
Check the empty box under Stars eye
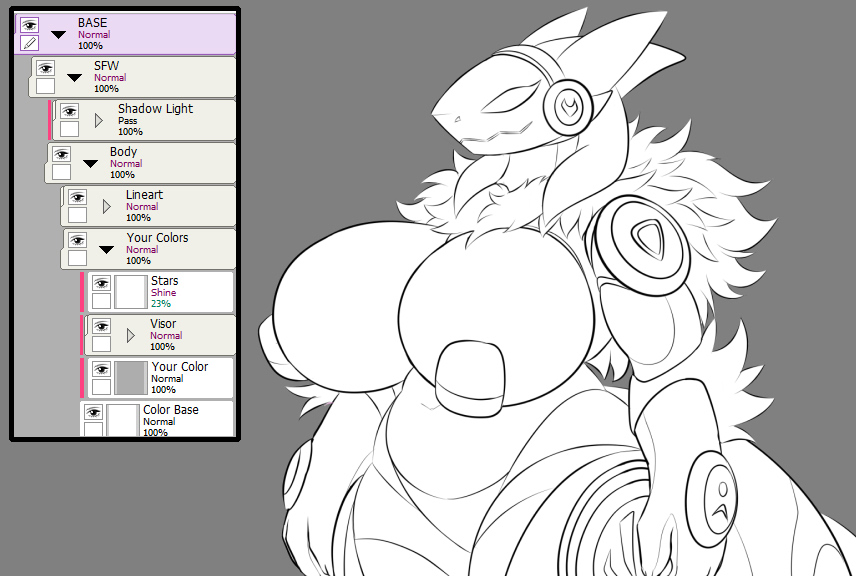click(102, 301)
